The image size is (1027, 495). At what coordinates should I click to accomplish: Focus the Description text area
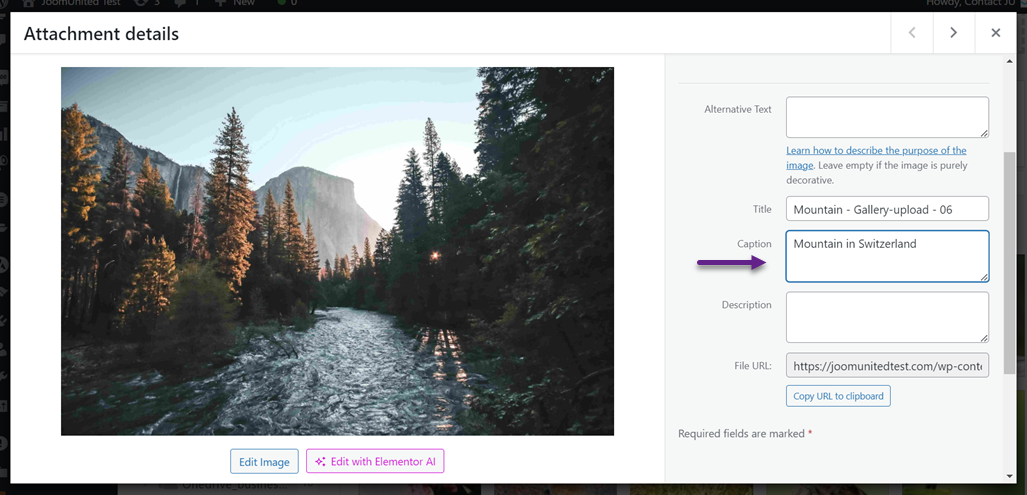pyautogui.click(x=886, y=317)
